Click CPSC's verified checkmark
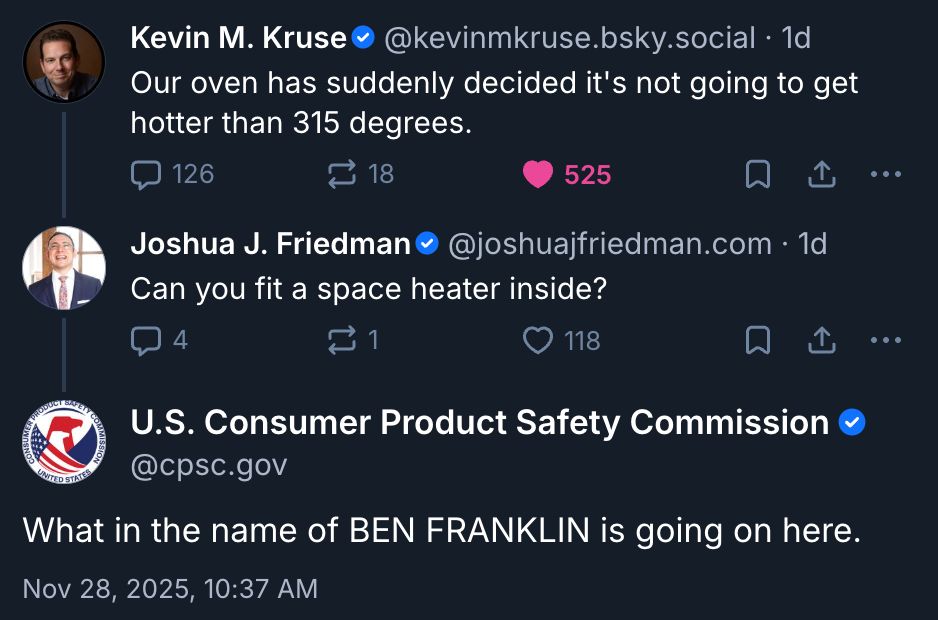The image size is (938, 620). point(851,422)
